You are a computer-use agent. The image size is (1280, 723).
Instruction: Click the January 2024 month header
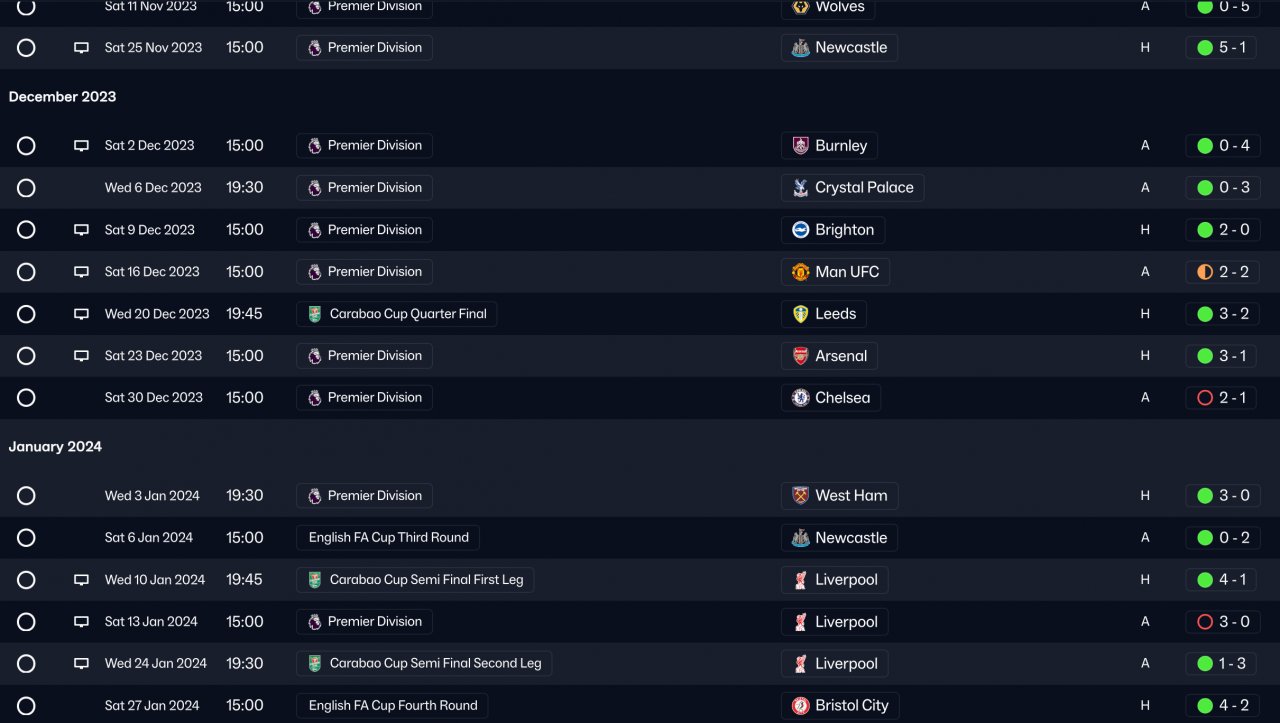55,447
